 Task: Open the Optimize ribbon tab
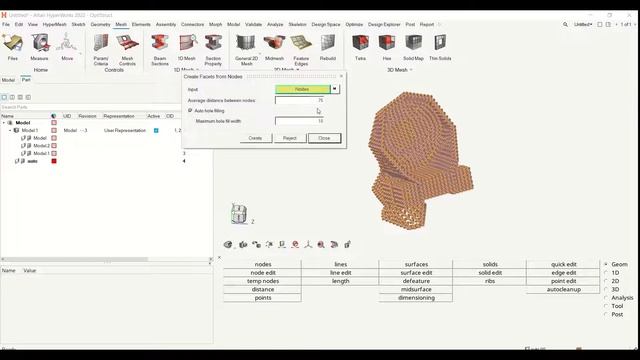(354, 24)
